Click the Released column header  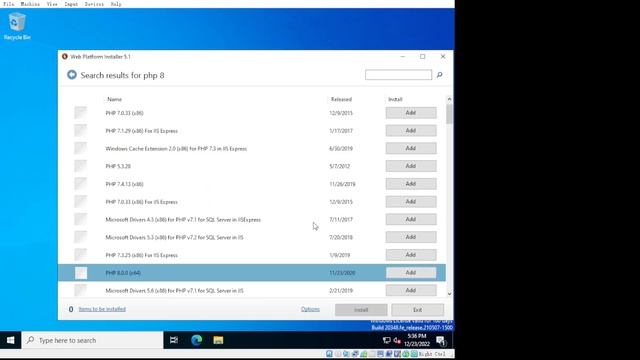tap(341, 99)
